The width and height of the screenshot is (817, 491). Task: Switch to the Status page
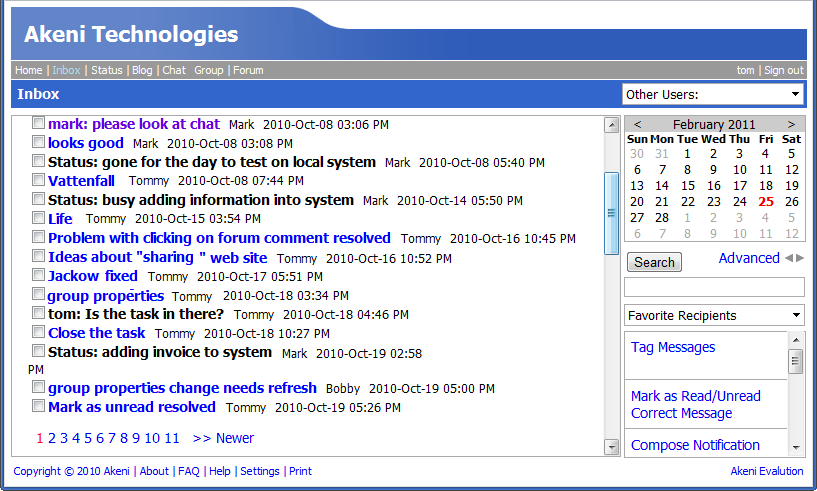point(106,70)
